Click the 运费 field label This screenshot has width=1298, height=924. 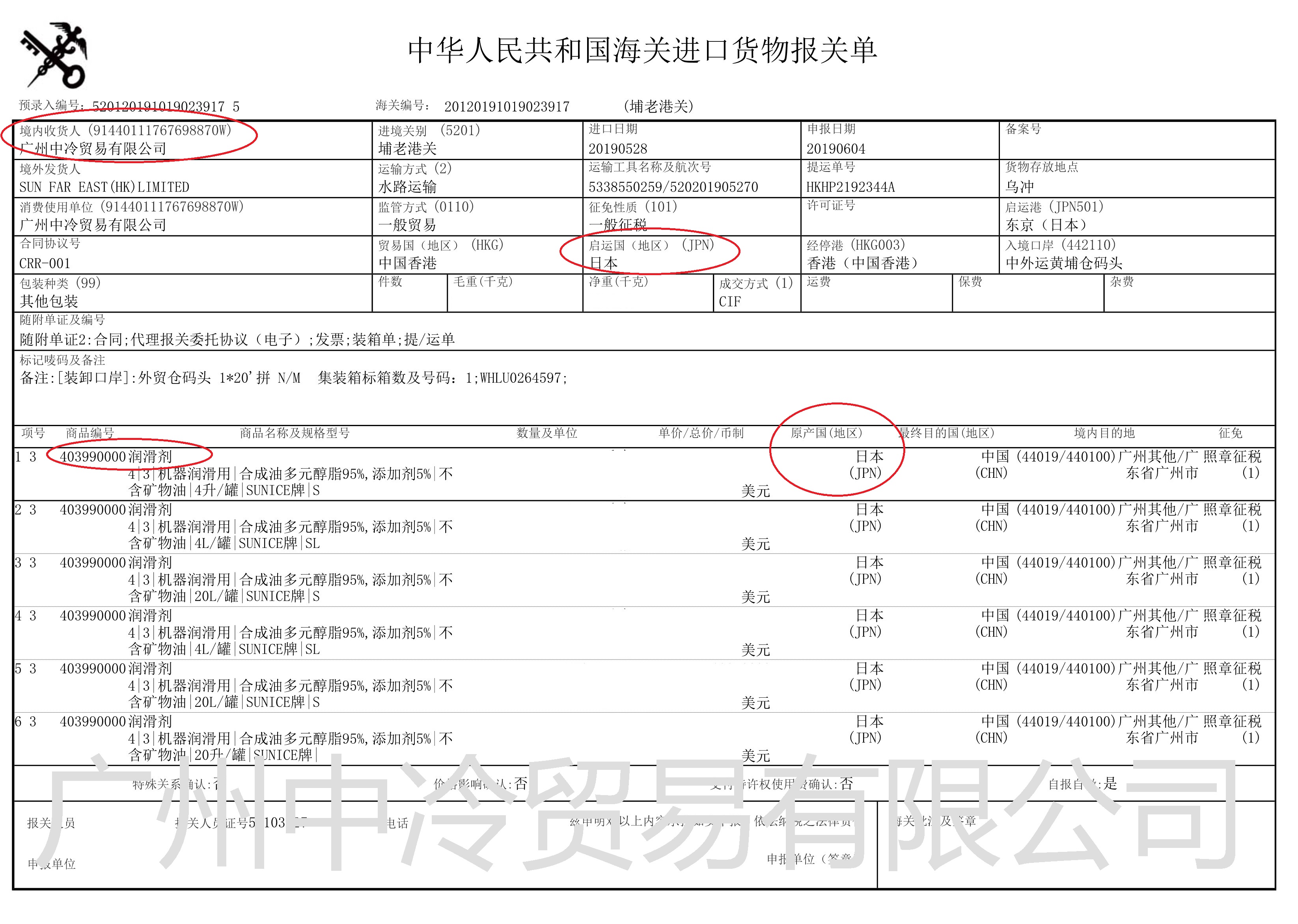click(818, 281)
